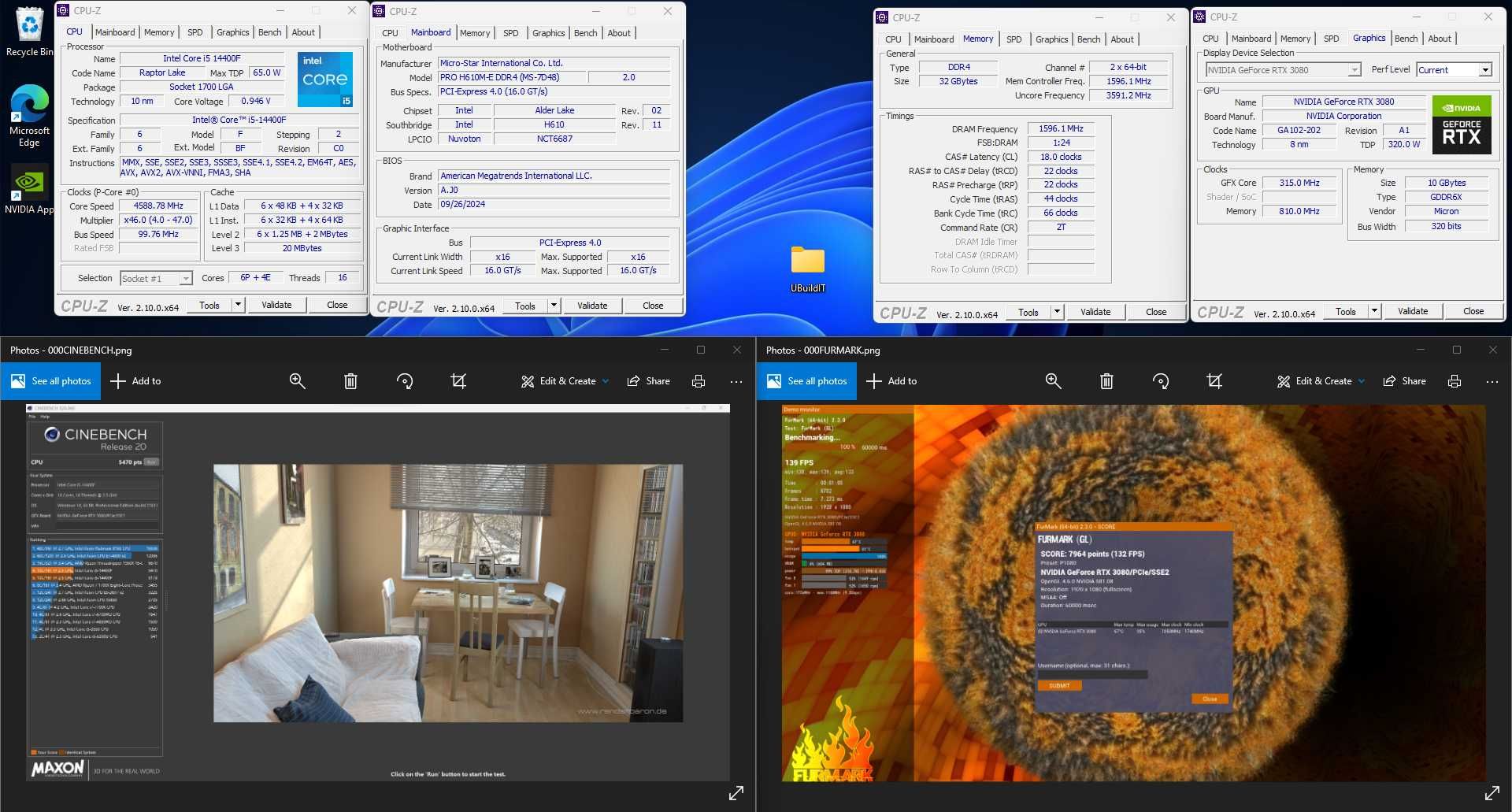The image size is (1512, 812).
Task: Open more options ellipsis in CINEBENCH Photos window
Action: click(736, 381)
